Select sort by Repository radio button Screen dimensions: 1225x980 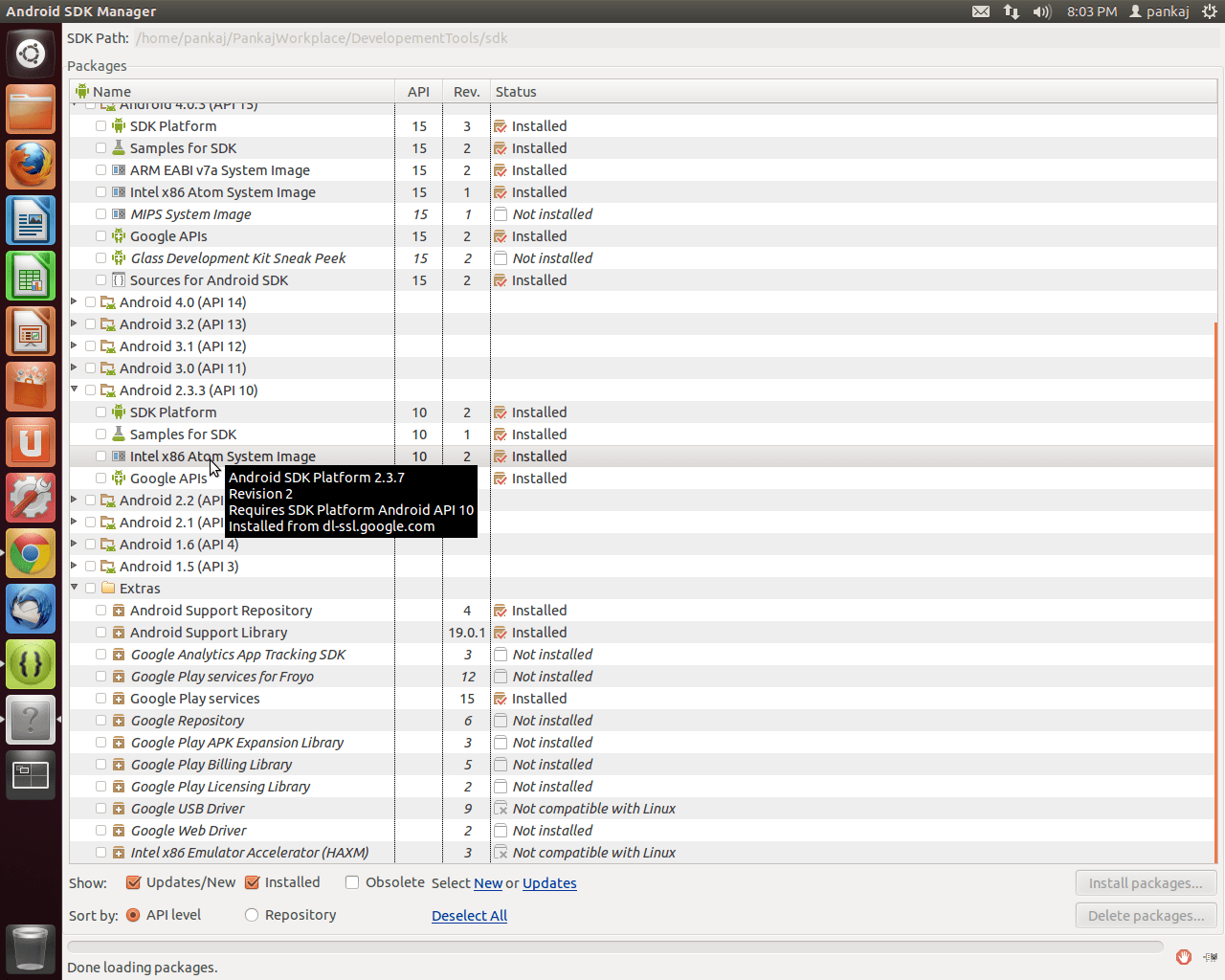(252, 915)
